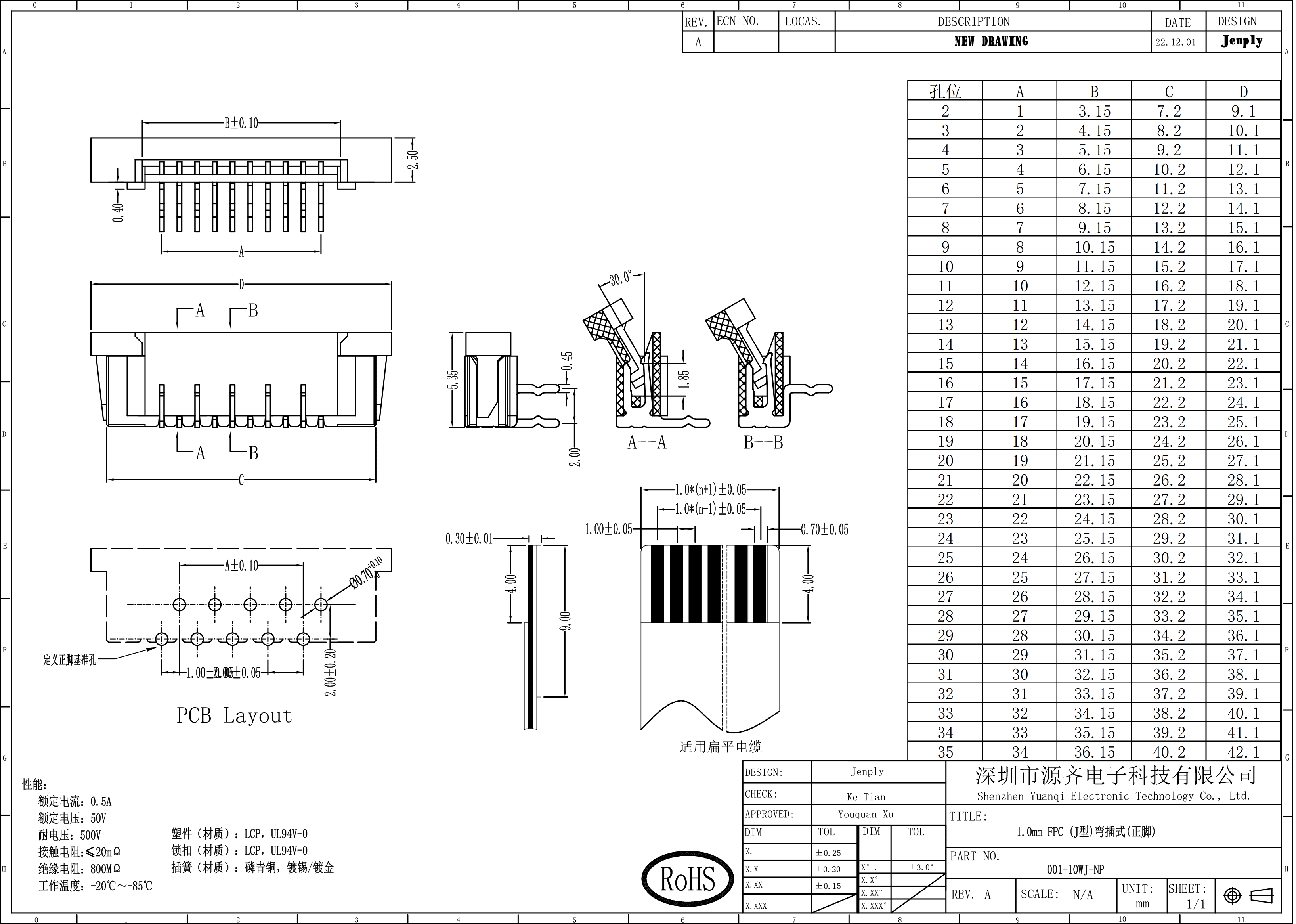
Task: Select the ±0.25 tolerance value
Action: (x=828, y=853)
